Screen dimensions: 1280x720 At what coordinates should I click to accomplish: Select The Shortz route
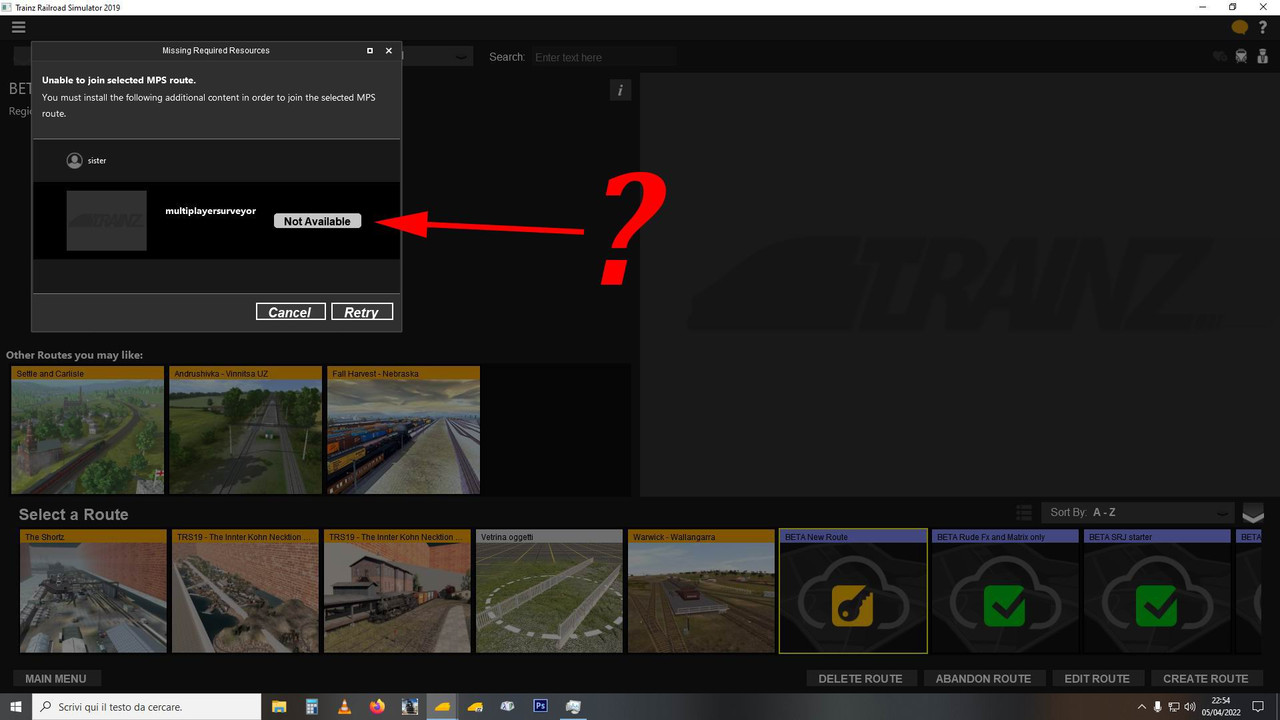[95, 591]
